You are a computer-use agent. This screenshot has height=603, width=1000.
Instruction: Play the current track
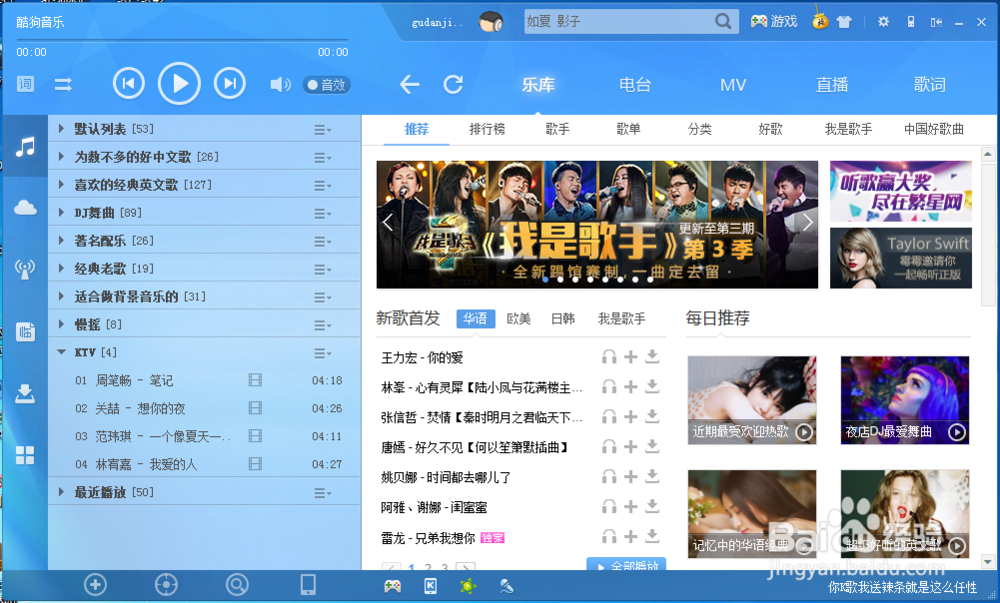[179, 84]
